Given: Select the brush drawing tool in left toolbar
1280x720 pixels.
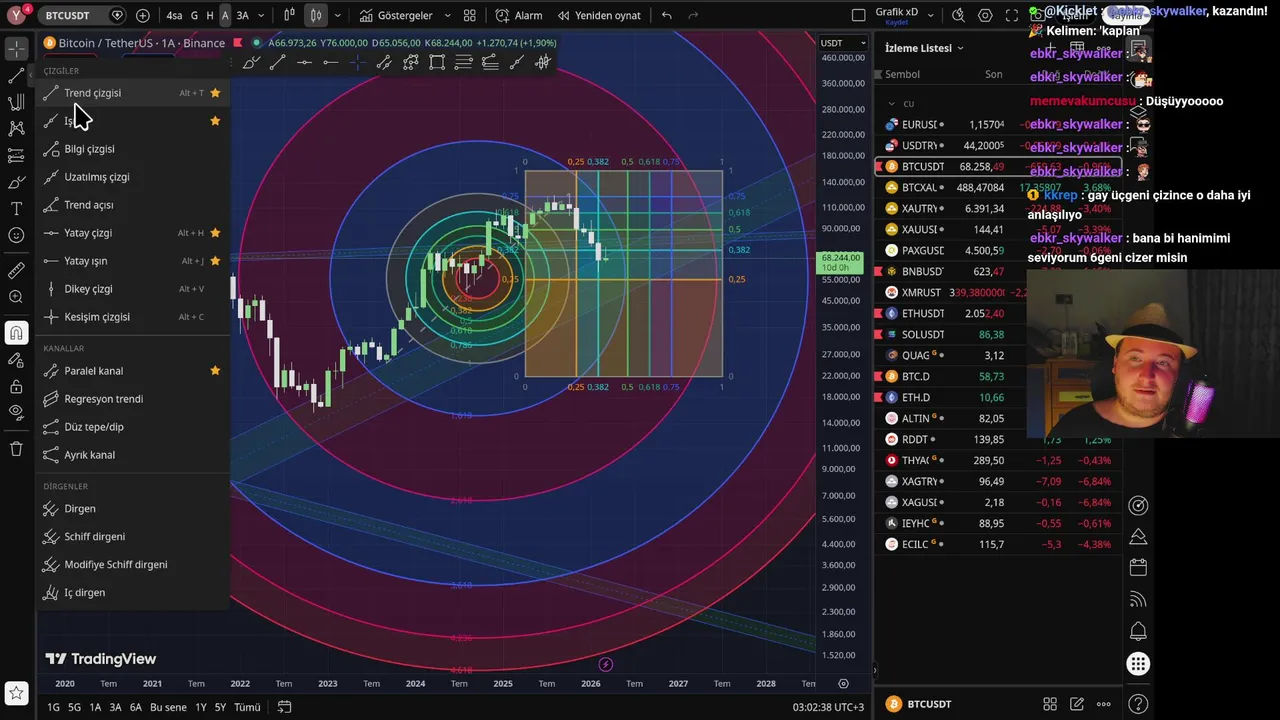Looking at the screenshot, I should coord(16,182).
